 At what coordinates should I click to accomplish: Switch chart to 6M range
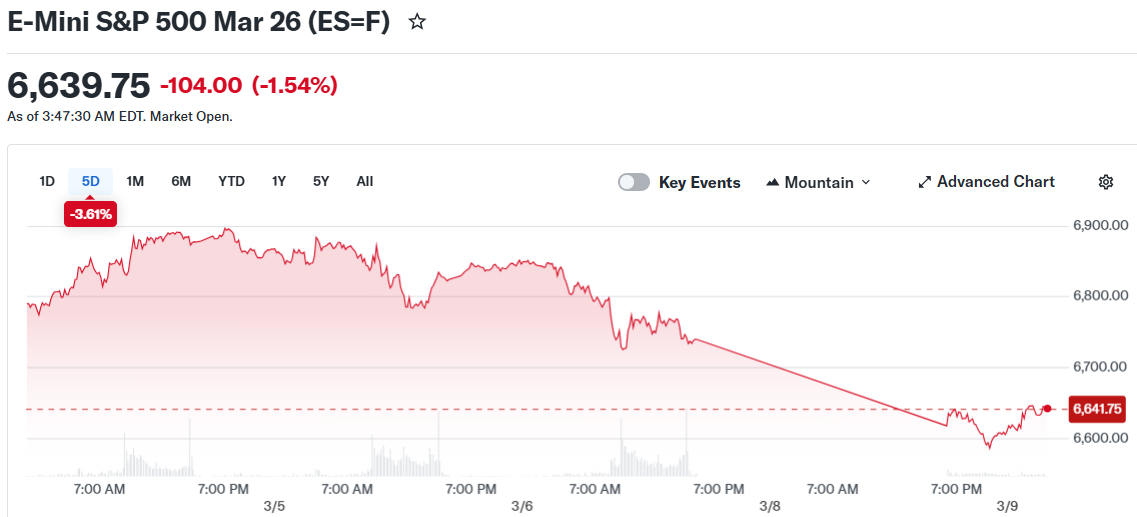point(181,181)
